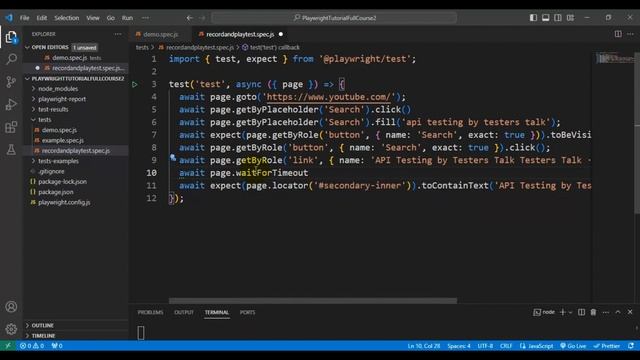Go forward with the navigation arrow
This screenshot has height=360, width=640.
tap(202, 18)
